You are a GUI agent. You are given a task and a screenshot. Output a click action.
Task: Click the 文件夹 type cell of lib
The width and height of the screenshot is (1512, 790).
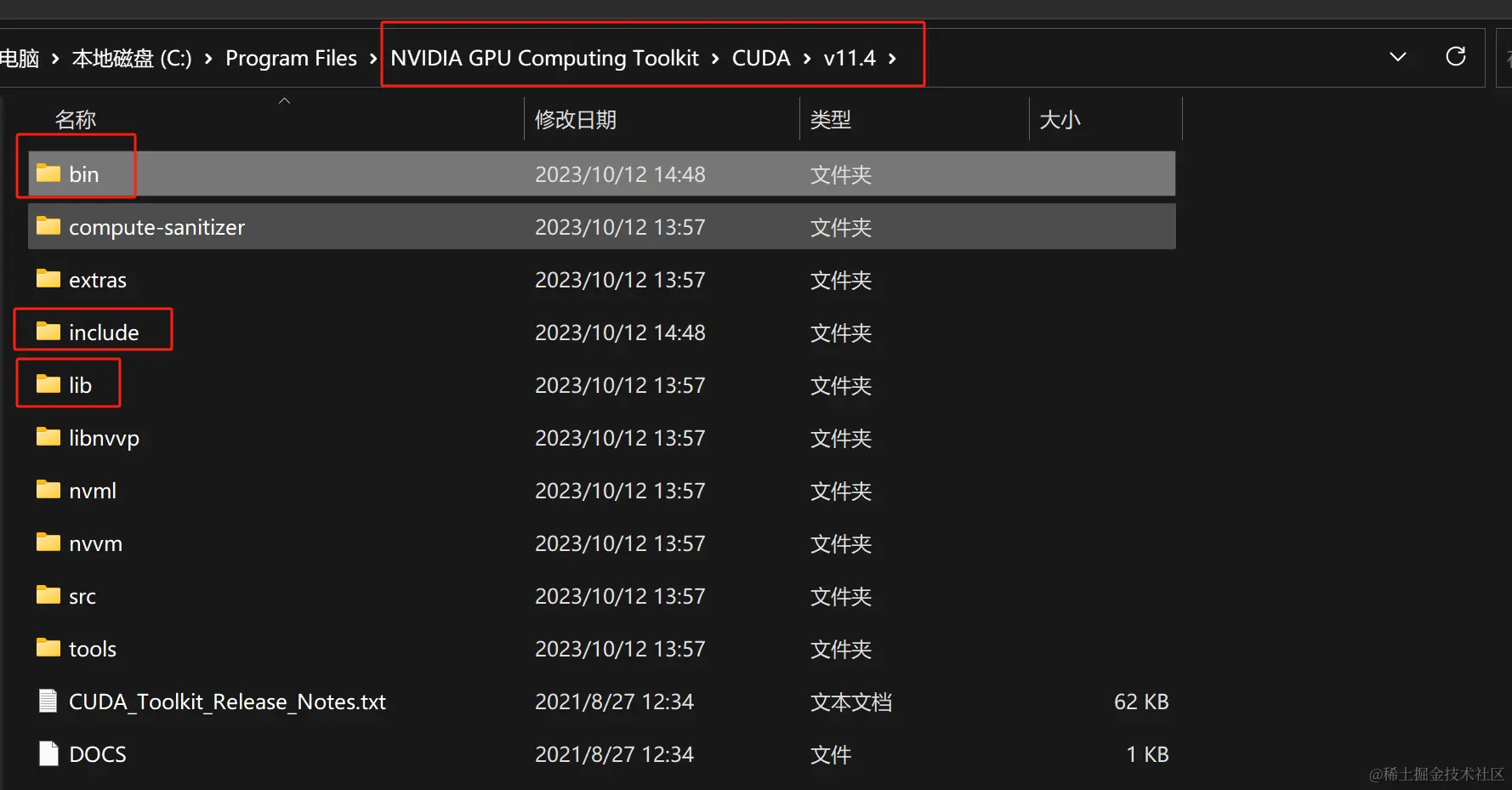pyautogui.click(x=841, y=385)
